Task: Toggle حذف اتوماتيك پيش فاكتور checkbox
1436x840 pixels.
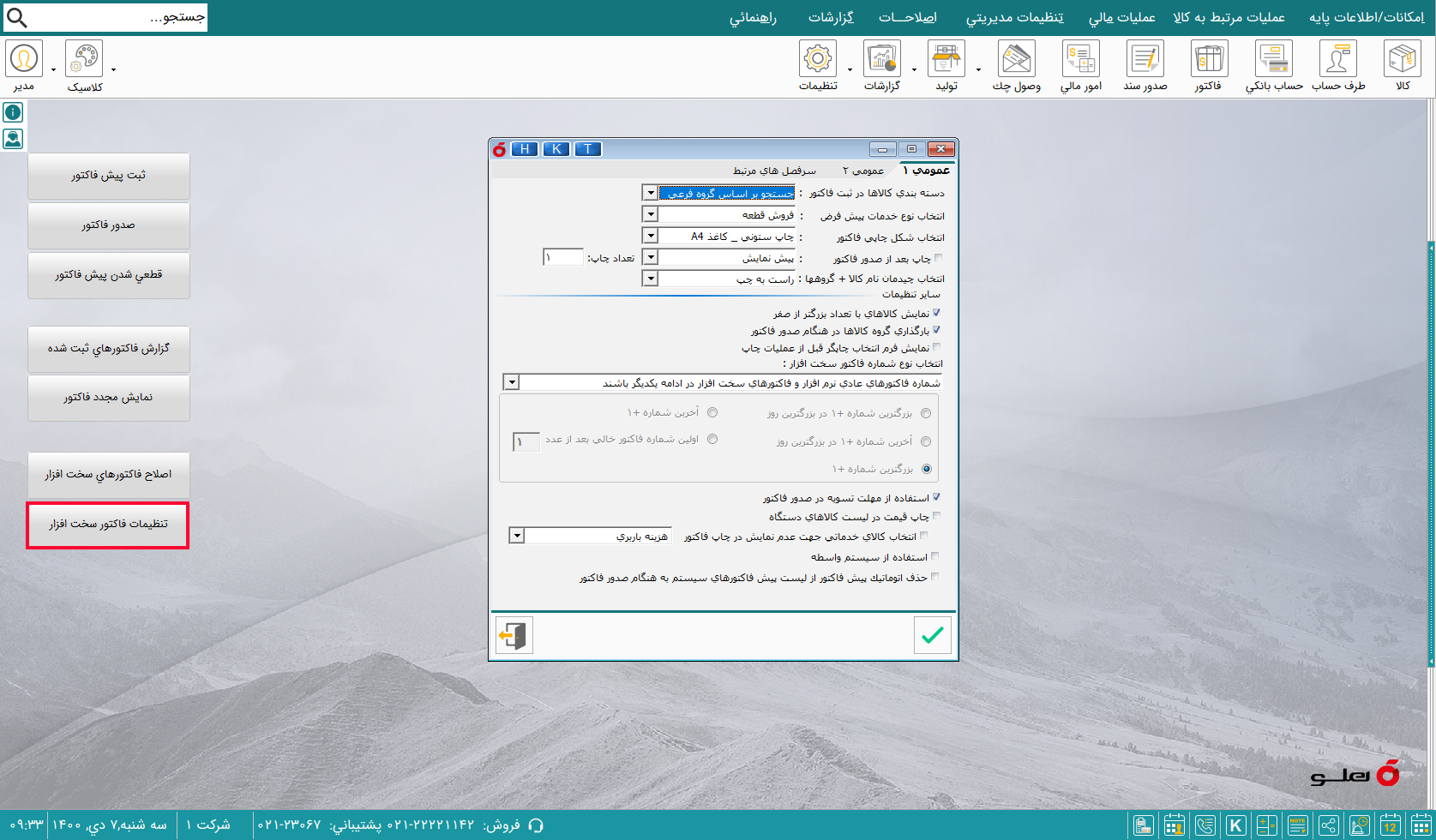Action: click(x=934, y=577)
